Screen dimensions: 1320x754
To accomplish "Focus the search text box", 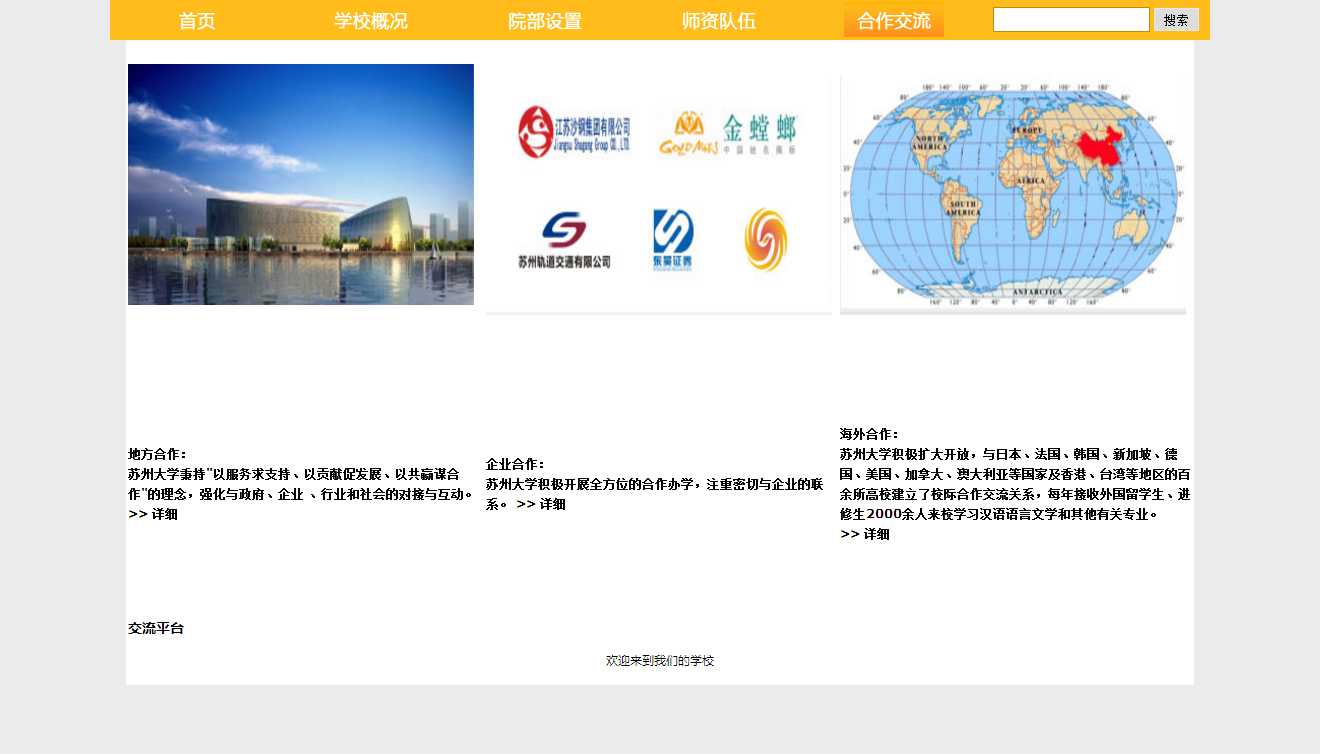I will click(x=1070, y=20).
